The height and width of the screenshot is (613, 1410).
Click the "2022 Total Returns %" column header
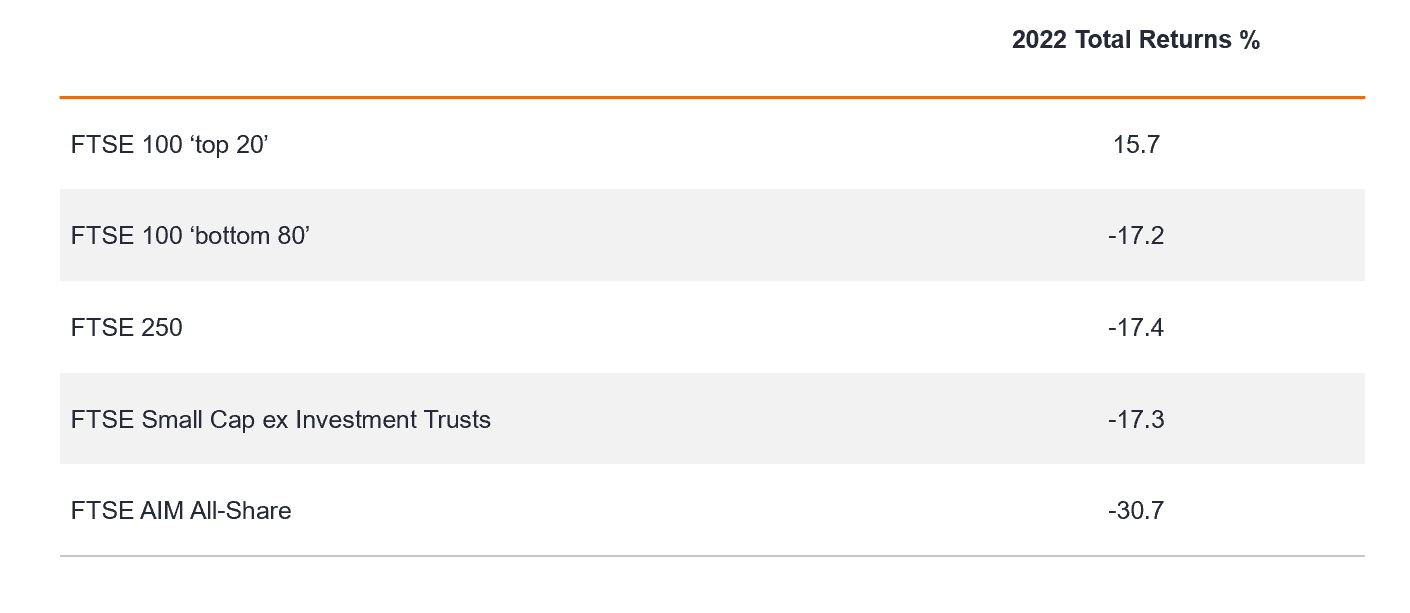tap(1135, 40)
